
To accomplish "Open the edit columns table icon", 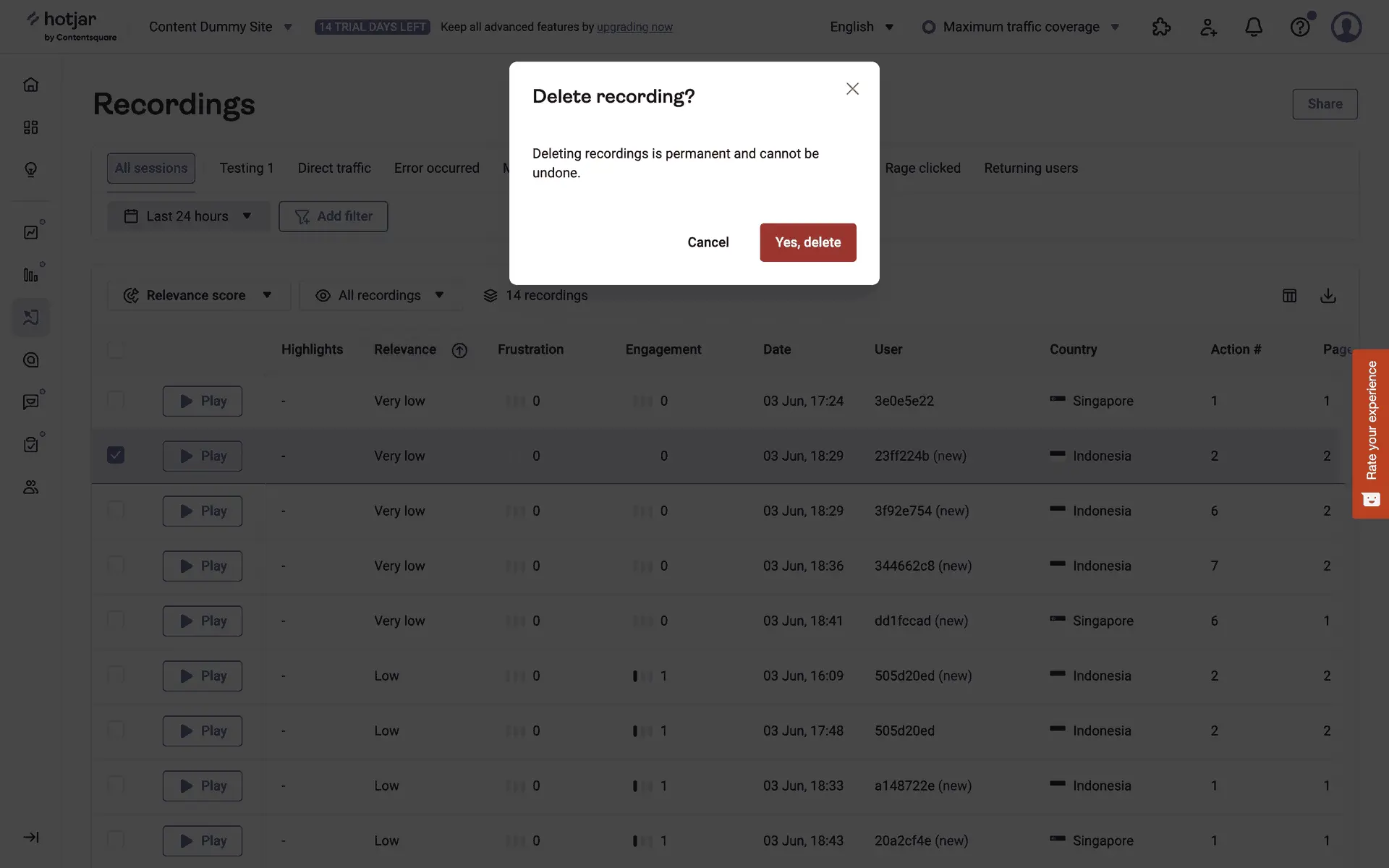I will (1289, 295).
